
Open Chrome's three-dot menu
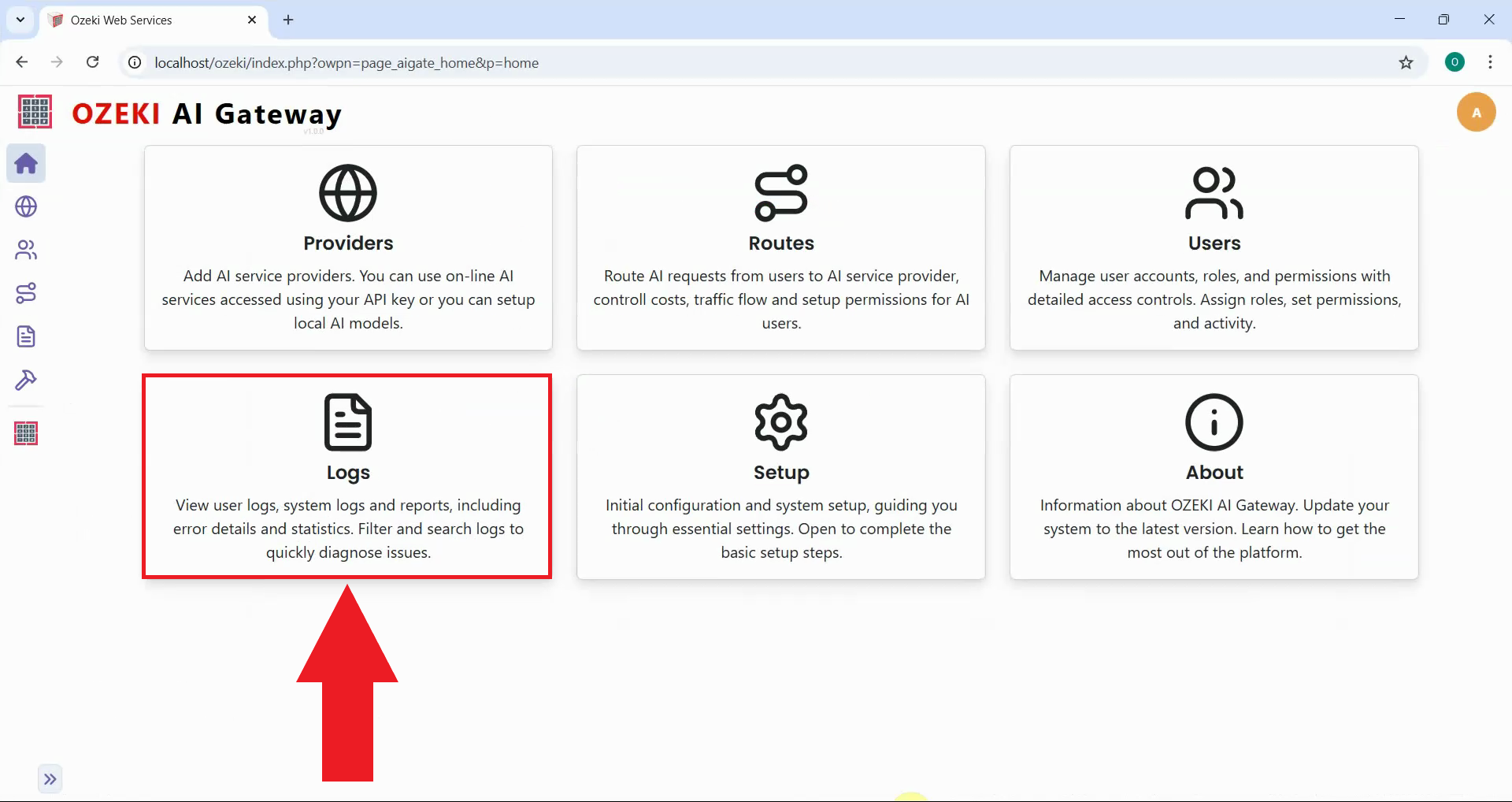1490,62
